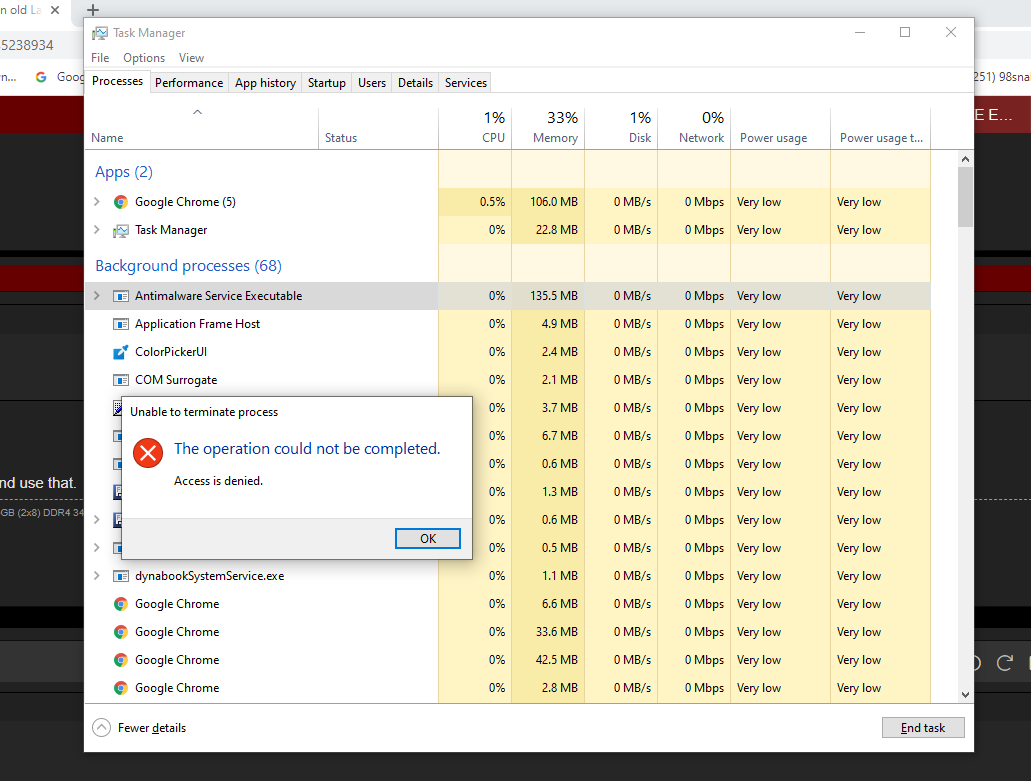1031x781 pixels.
Task: Expand the Google Chrome (5) app group
Action: pyautogui.click(x=97, y=202)
